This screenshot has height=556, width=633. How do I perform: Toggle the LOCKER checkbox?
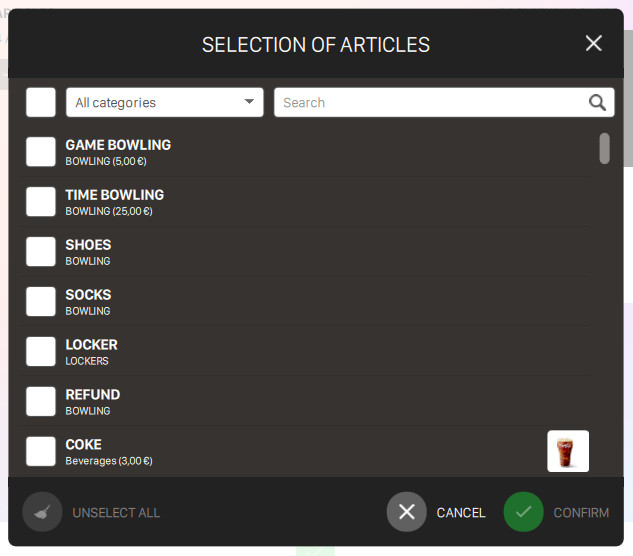(x=41, y=352)
